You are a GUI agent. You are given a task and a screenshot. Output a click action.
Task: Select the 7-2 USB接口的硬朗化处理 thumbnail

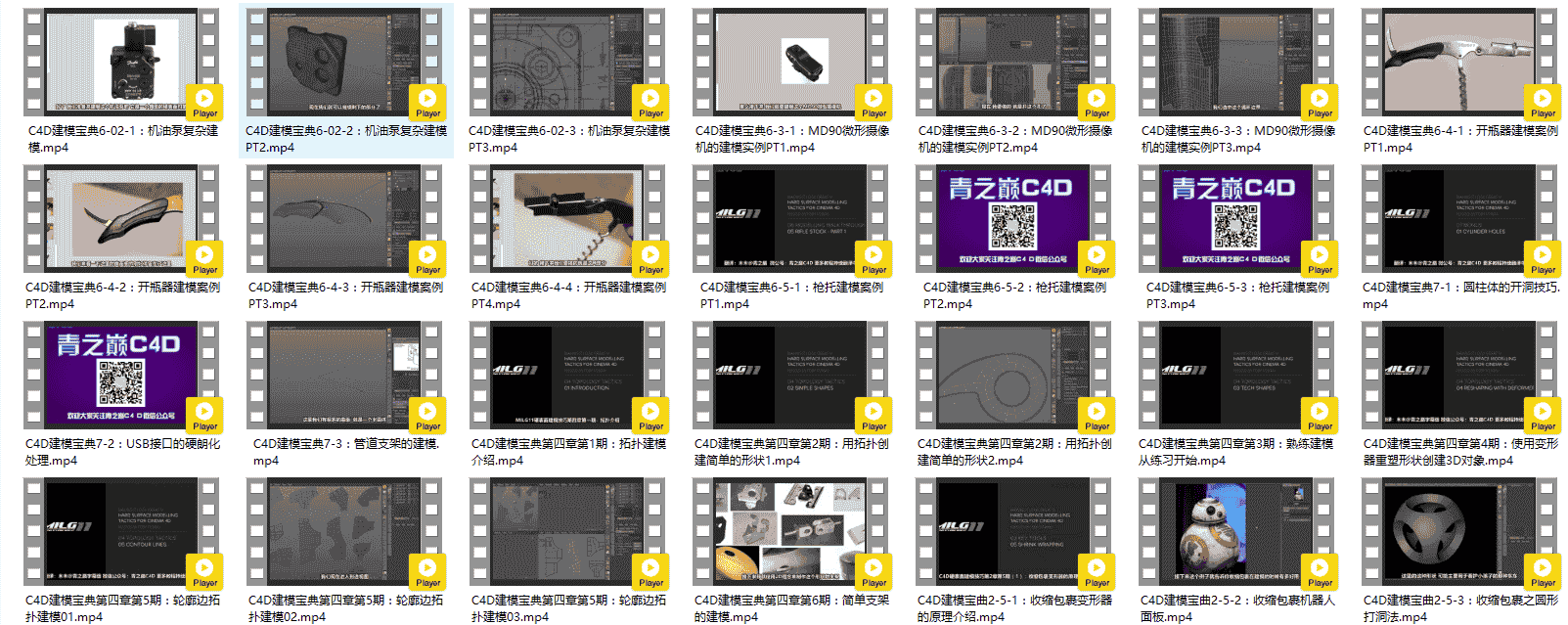point(123,376)
